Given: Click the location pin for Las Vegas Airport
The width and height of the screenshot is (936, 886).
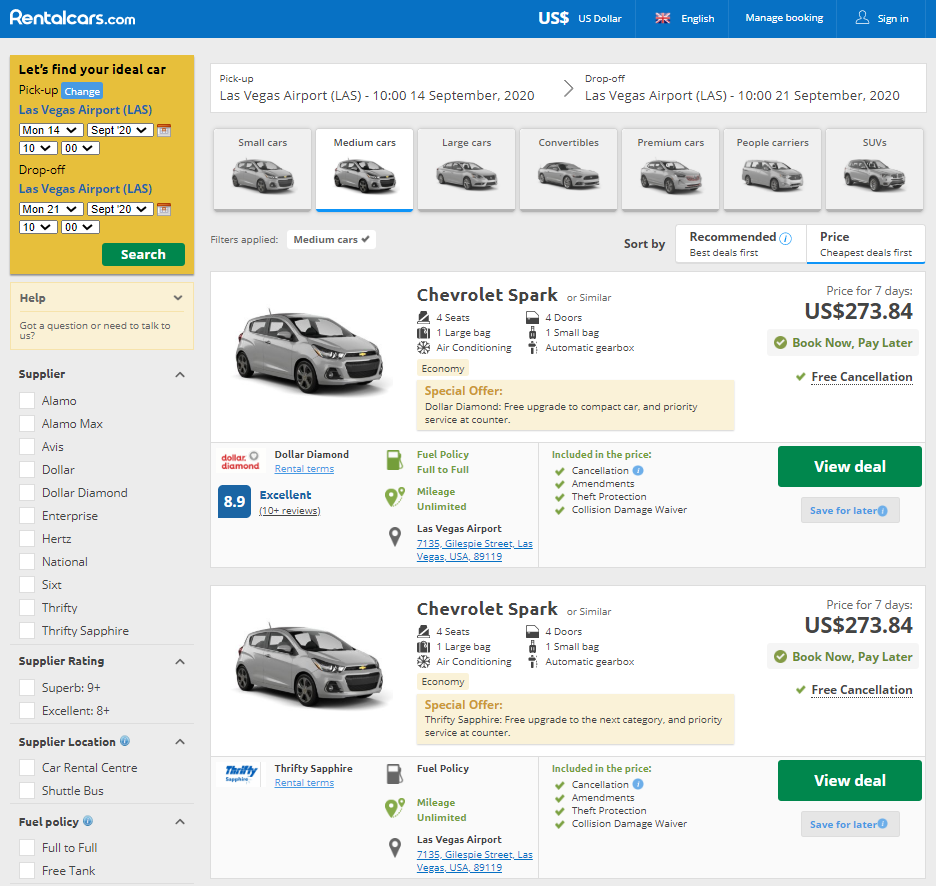Looking at the screenshot, I should (395, 536).
